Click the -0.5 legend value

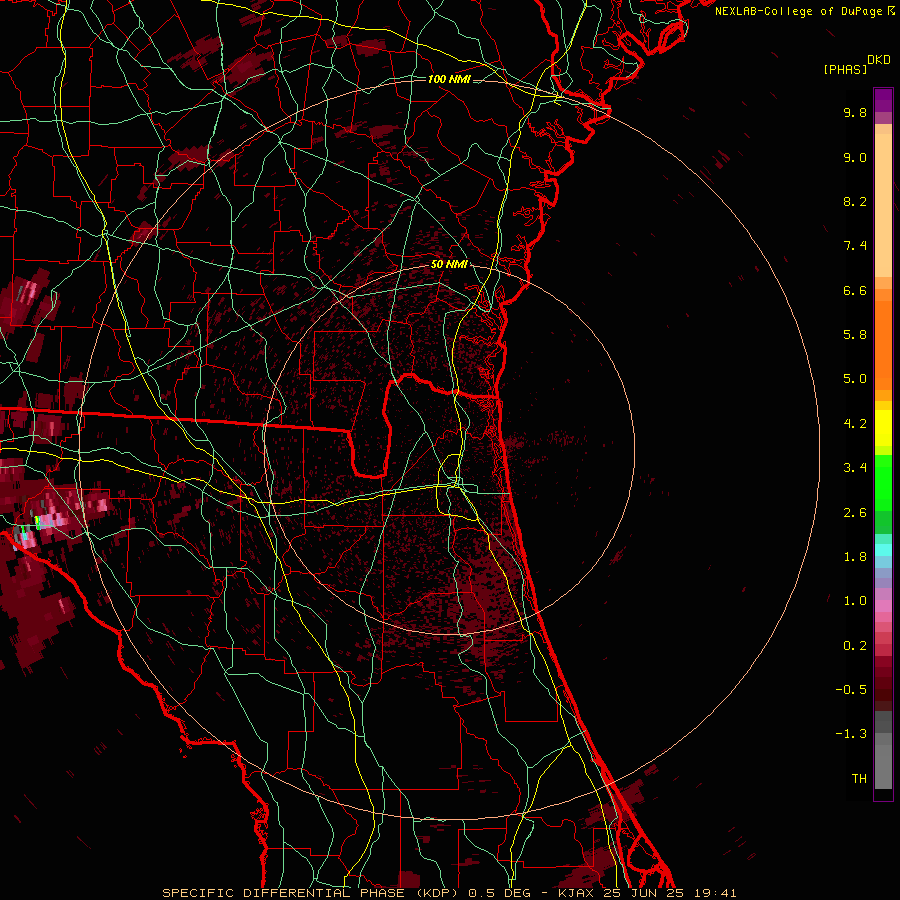coord(851,690)
